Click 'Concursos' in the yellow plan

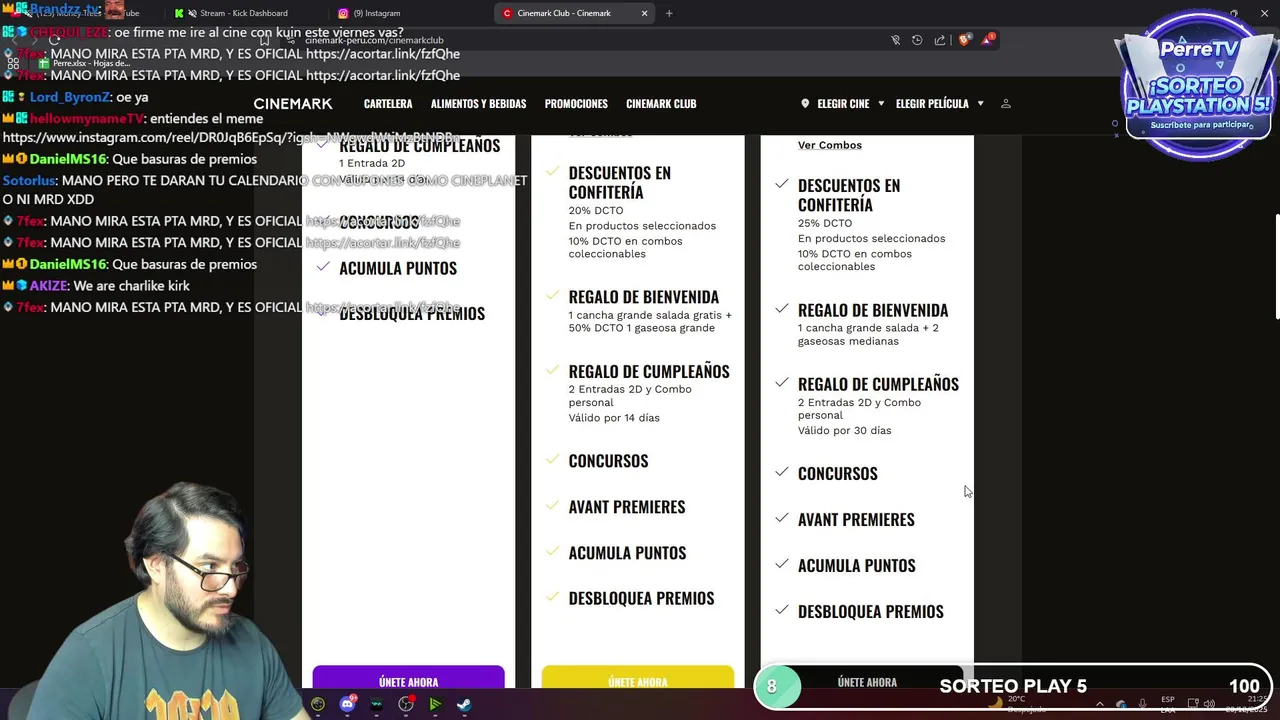(x=608, y=461)
